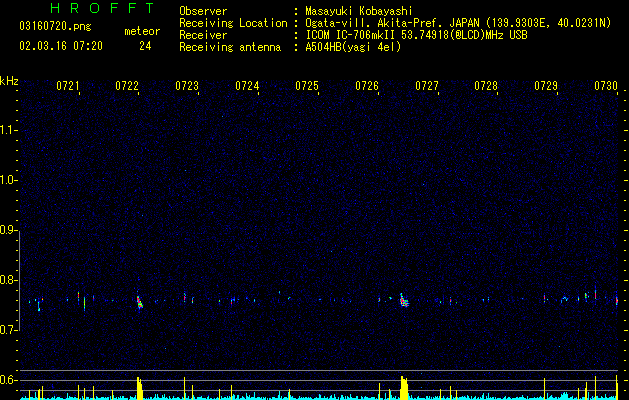
Task: Click the meteor label
Action: (142, 31)
